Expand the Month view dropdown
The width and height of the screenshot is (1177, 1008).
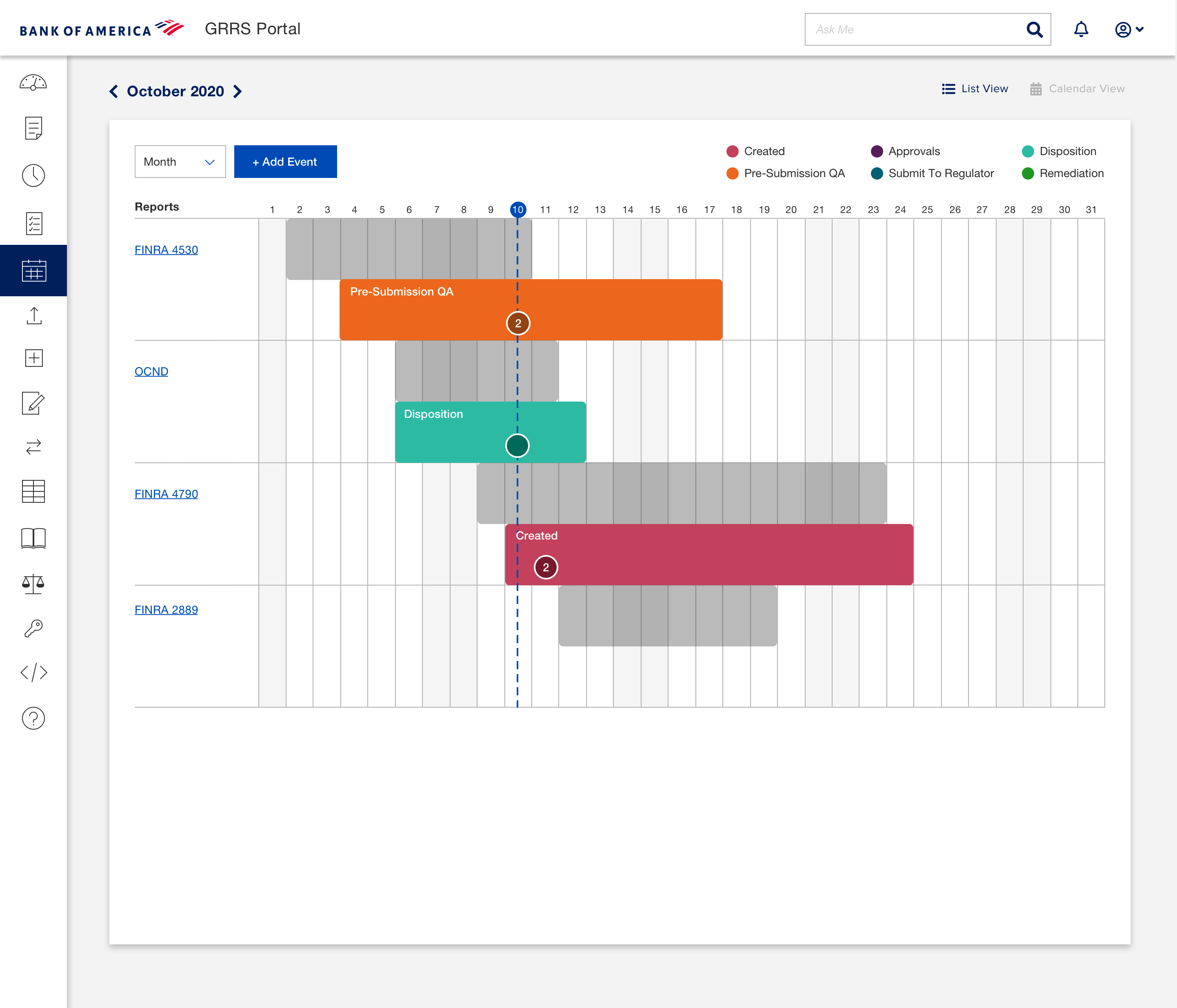[180, 162]
